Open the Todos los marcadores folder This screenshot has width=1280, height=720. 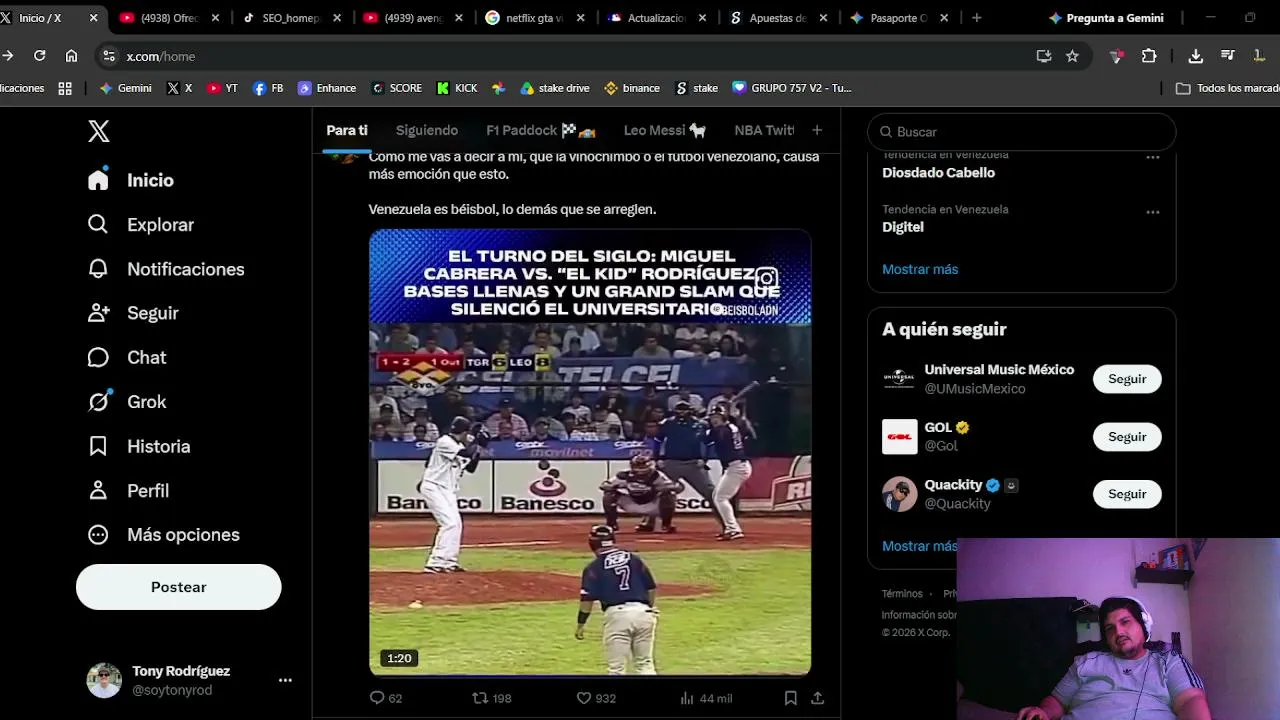(x=1227, y=88)
